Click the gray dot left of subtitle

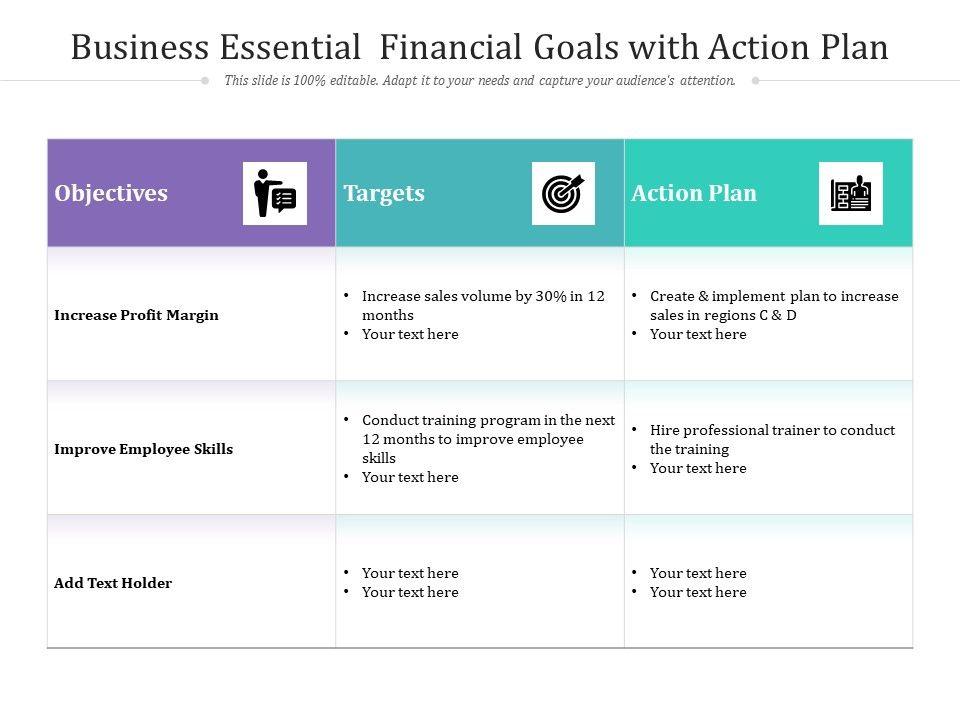point(205,81)
